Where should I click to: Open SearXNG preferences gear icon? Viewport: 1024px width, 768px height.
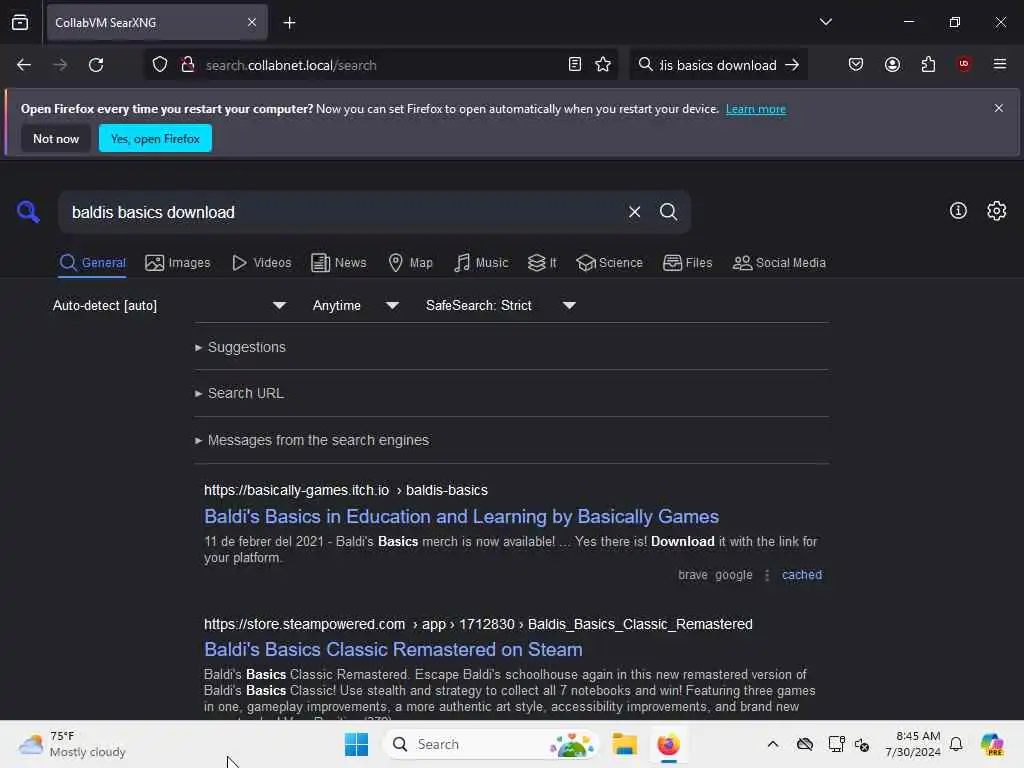pos(996,211)
